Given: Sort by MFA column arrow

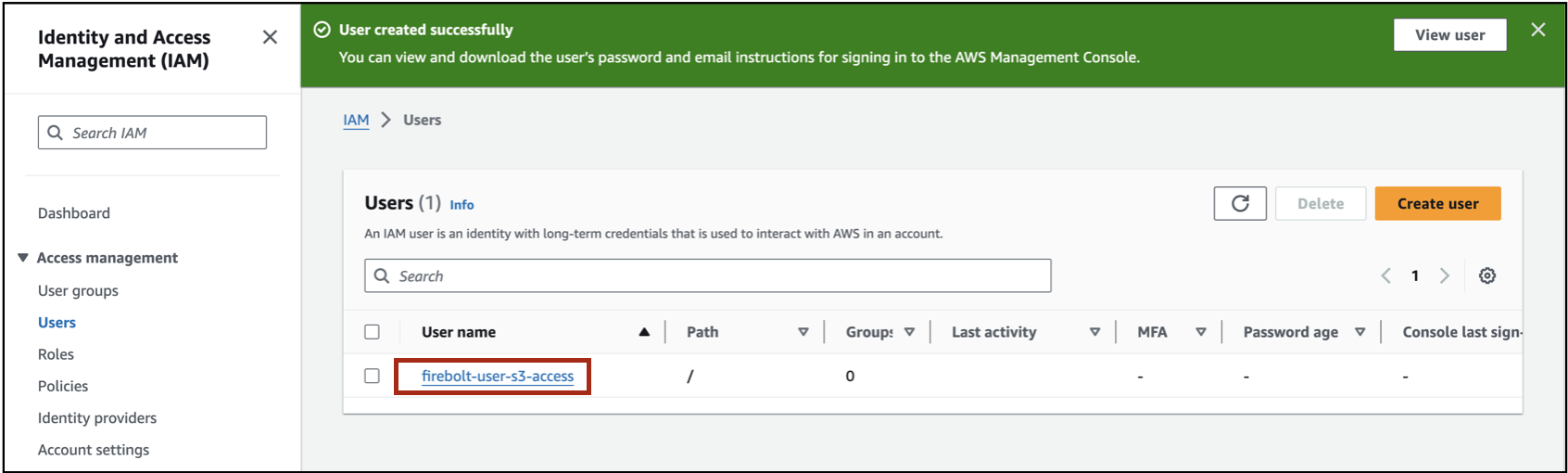Looking at the screenshot, I should [x=1201, y=332].
